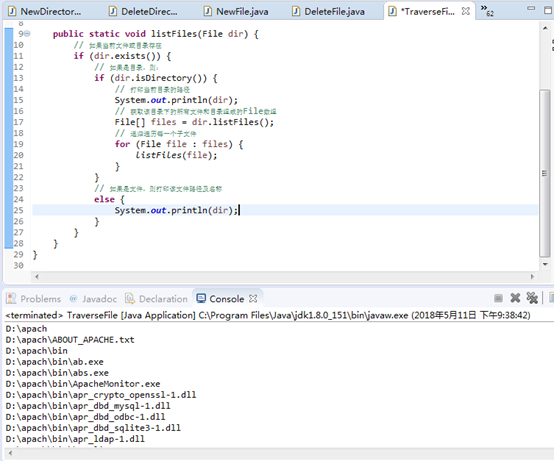Maximize the editor area
The width and height of the screenshot is (554, 461).
click(548, 10)
